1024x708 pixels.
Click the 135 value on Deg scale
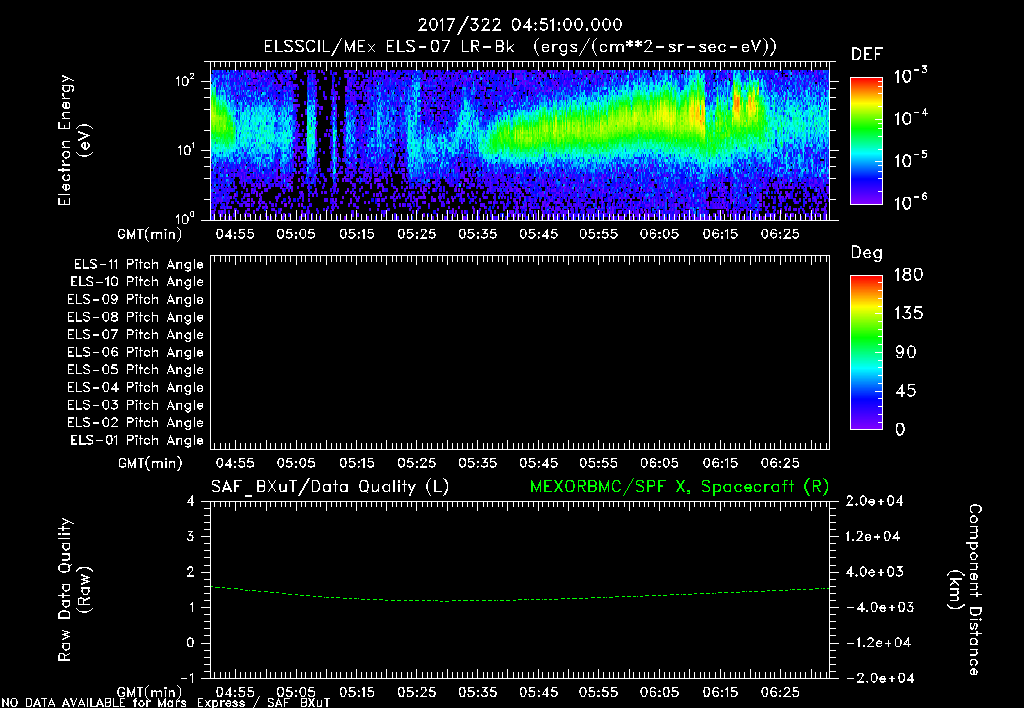point(908,313)
